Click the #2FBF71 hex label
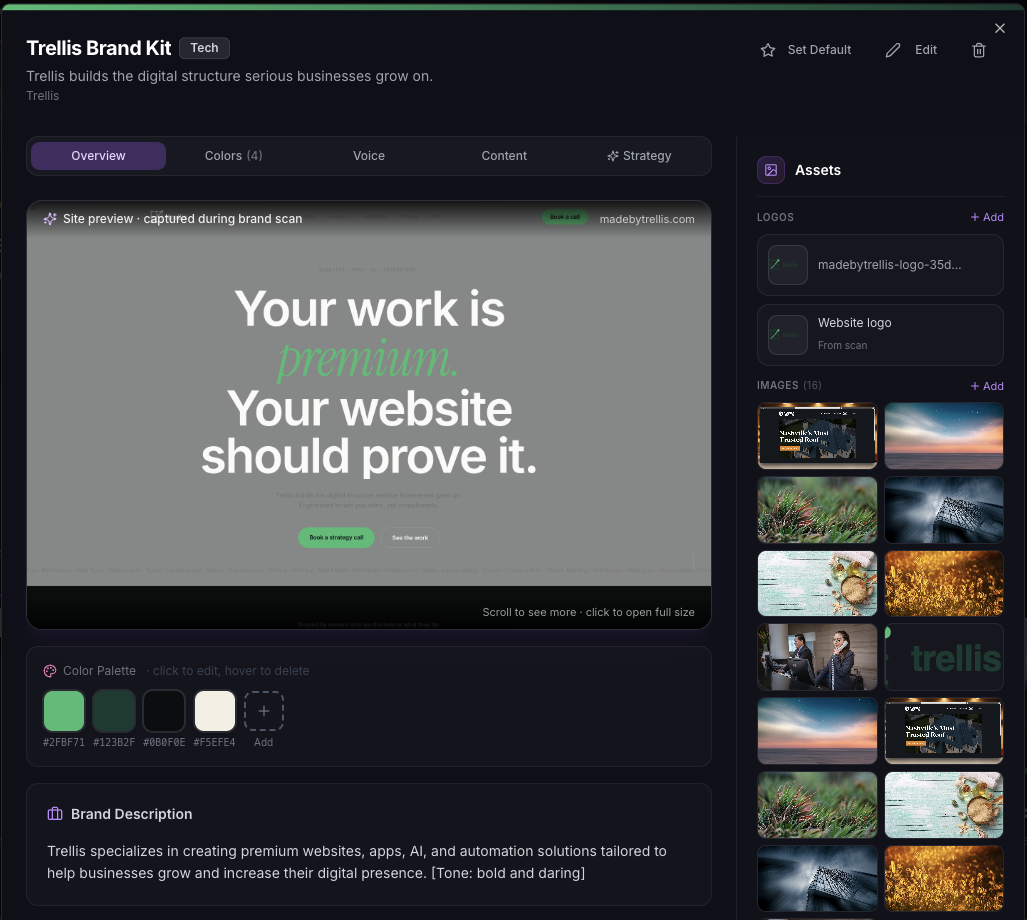 [x=64, y=742]
